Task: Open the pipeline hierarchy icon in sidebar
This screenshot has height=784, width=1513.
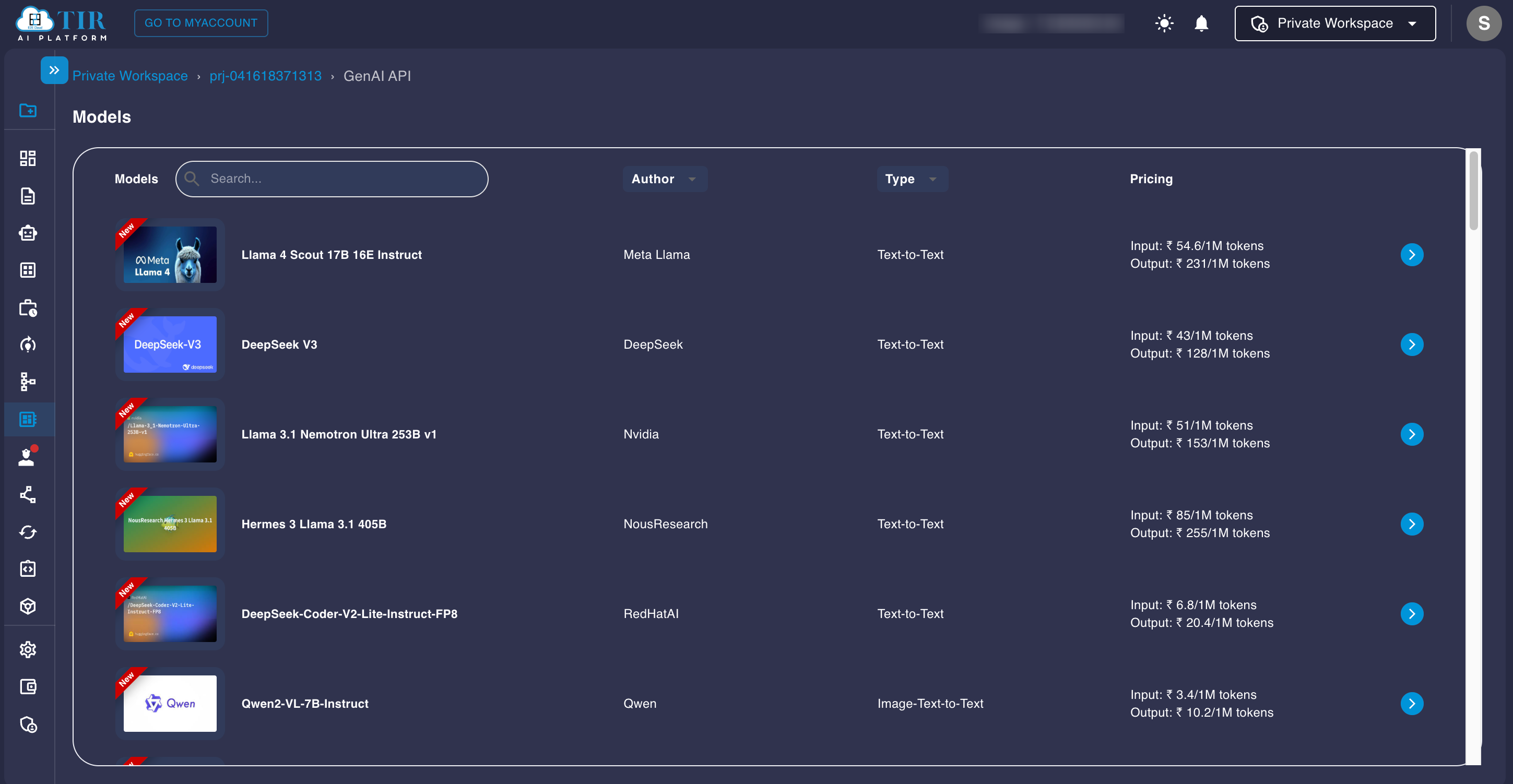Action: click(x=28, y=382)
